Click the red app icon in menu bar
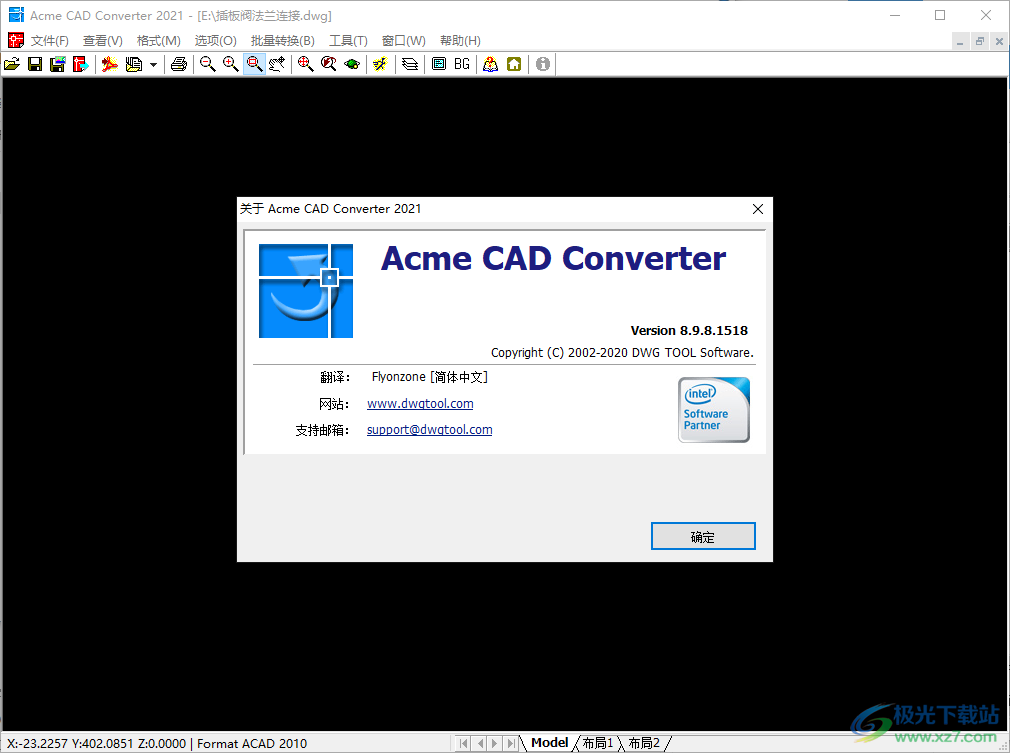Screen dimensions: 1010x753 [x=15, y=41]
